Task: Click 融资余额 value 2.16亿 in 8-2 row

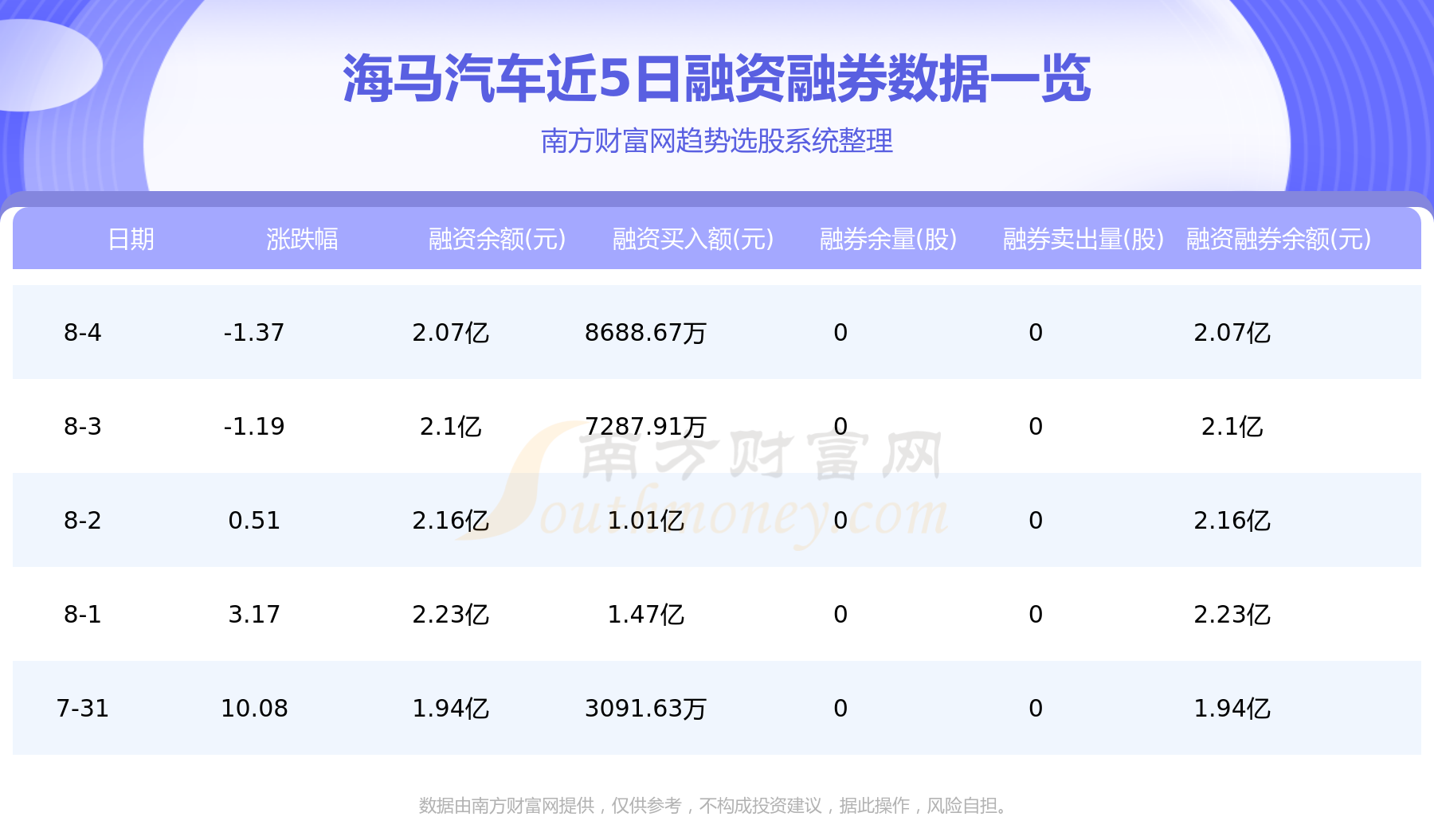Action: tap(450, 520)
